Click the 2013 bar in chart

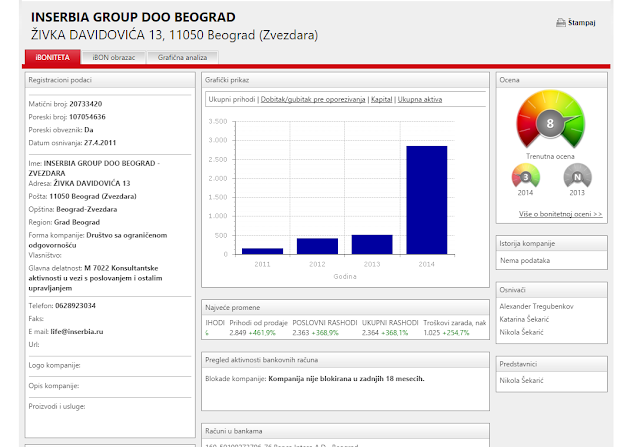(x=372, y=245)
